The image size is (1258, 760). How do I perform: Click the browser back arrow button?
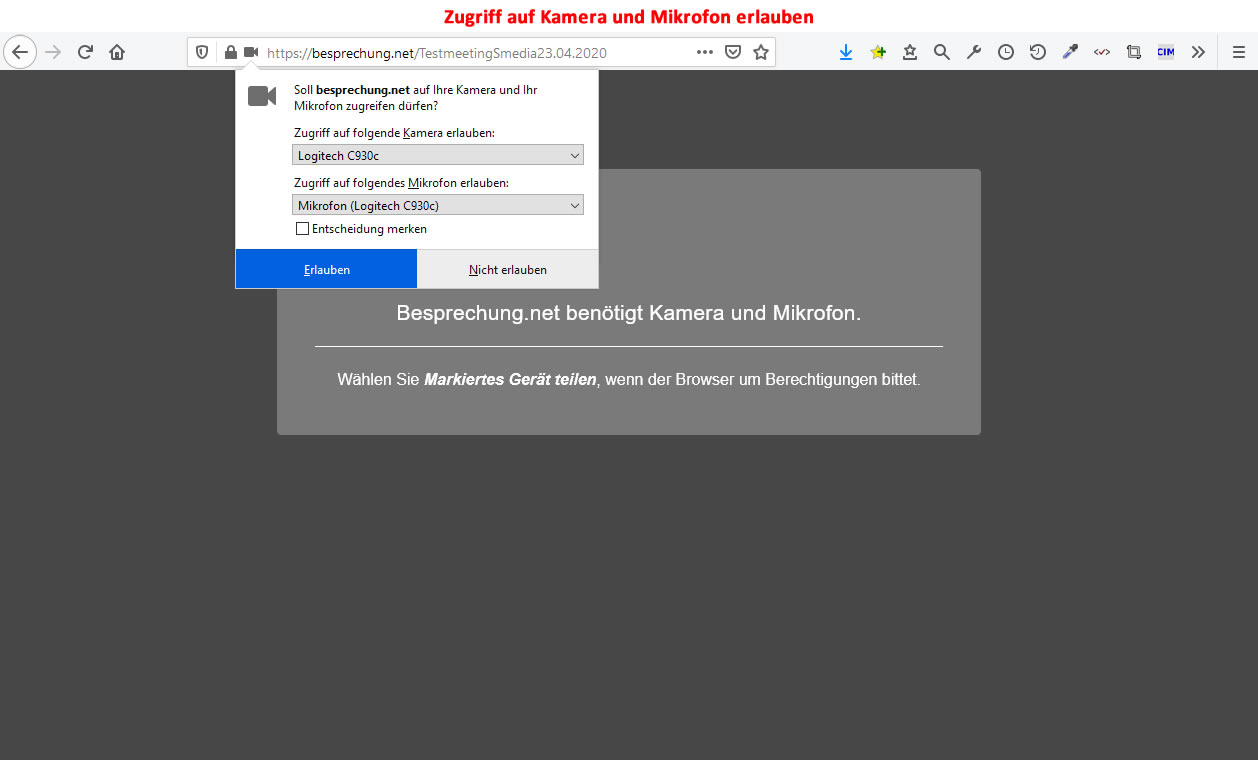[x=20, y=52]
